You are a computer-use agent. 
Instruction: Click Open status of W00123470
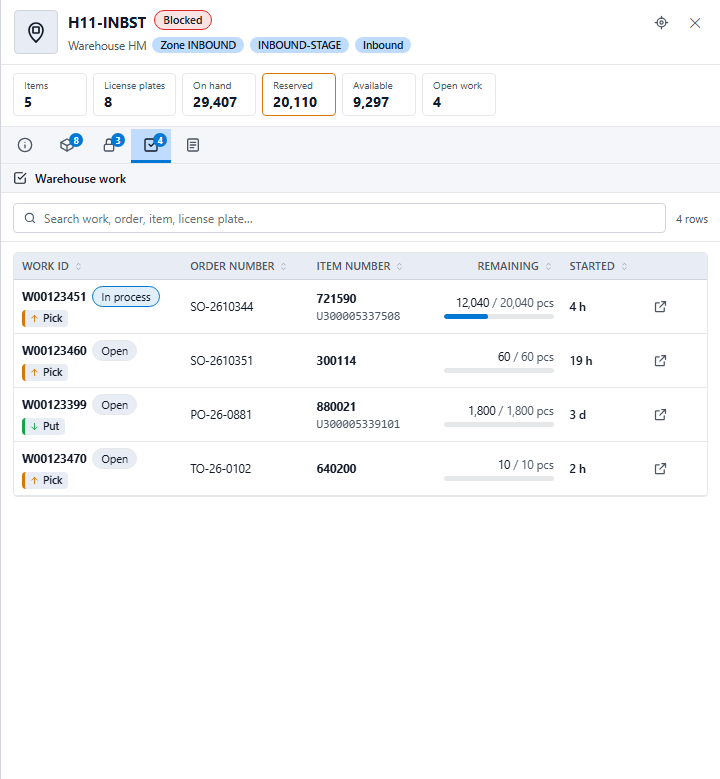[x=114, y=459]
